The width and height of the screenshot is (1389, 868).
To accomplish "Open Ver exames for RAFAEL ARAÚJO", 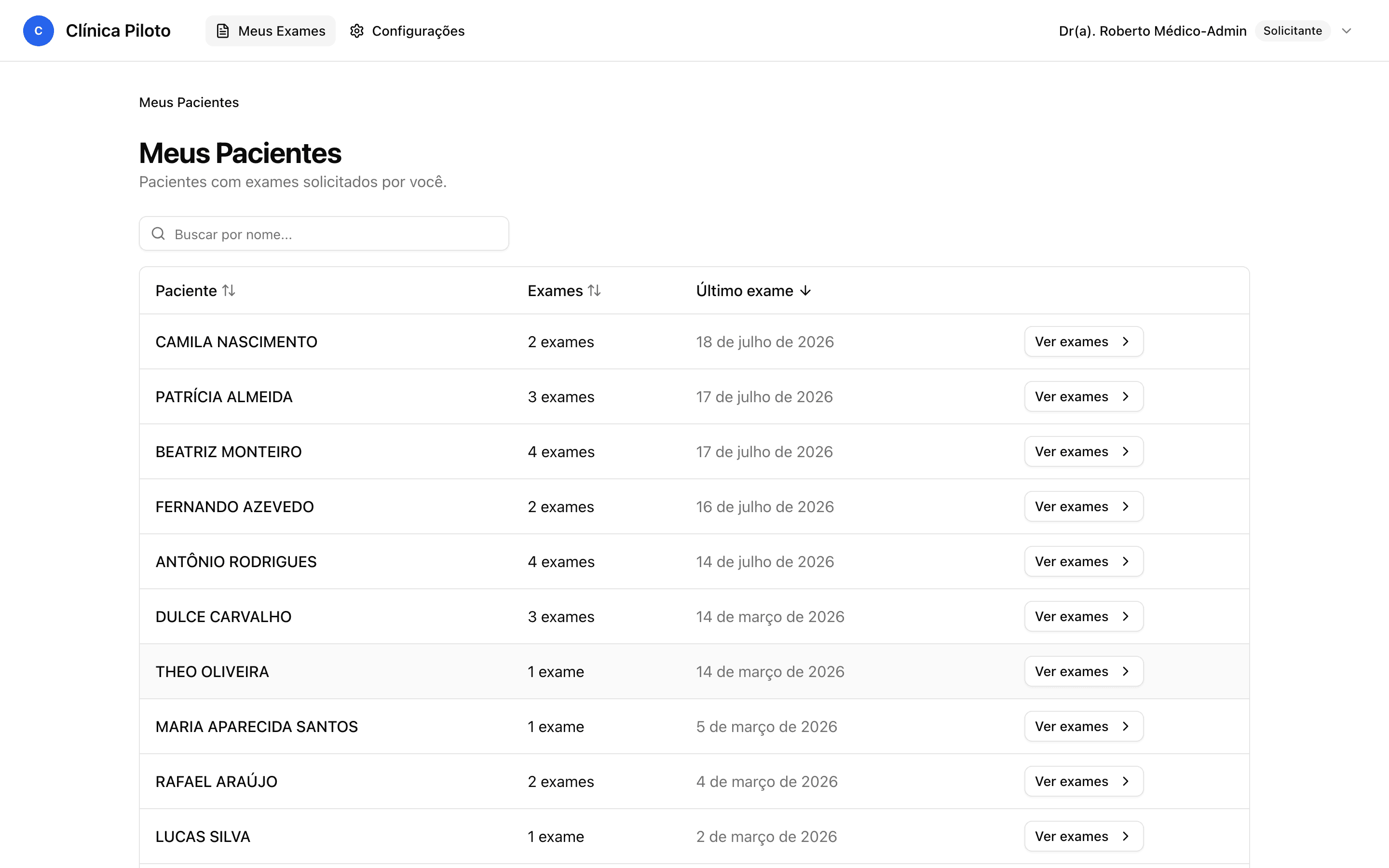I will pos(1084,781).
